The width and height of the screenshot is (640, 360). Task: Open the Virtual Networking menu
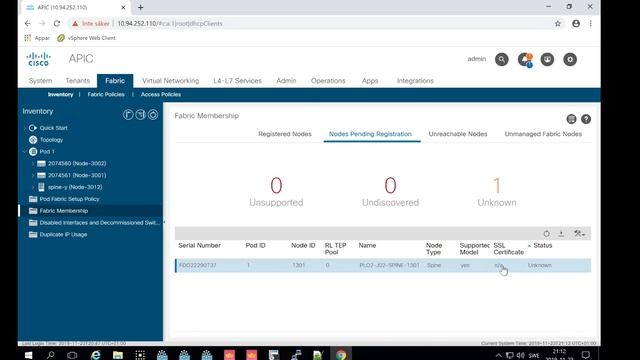[x=171, y=81]
